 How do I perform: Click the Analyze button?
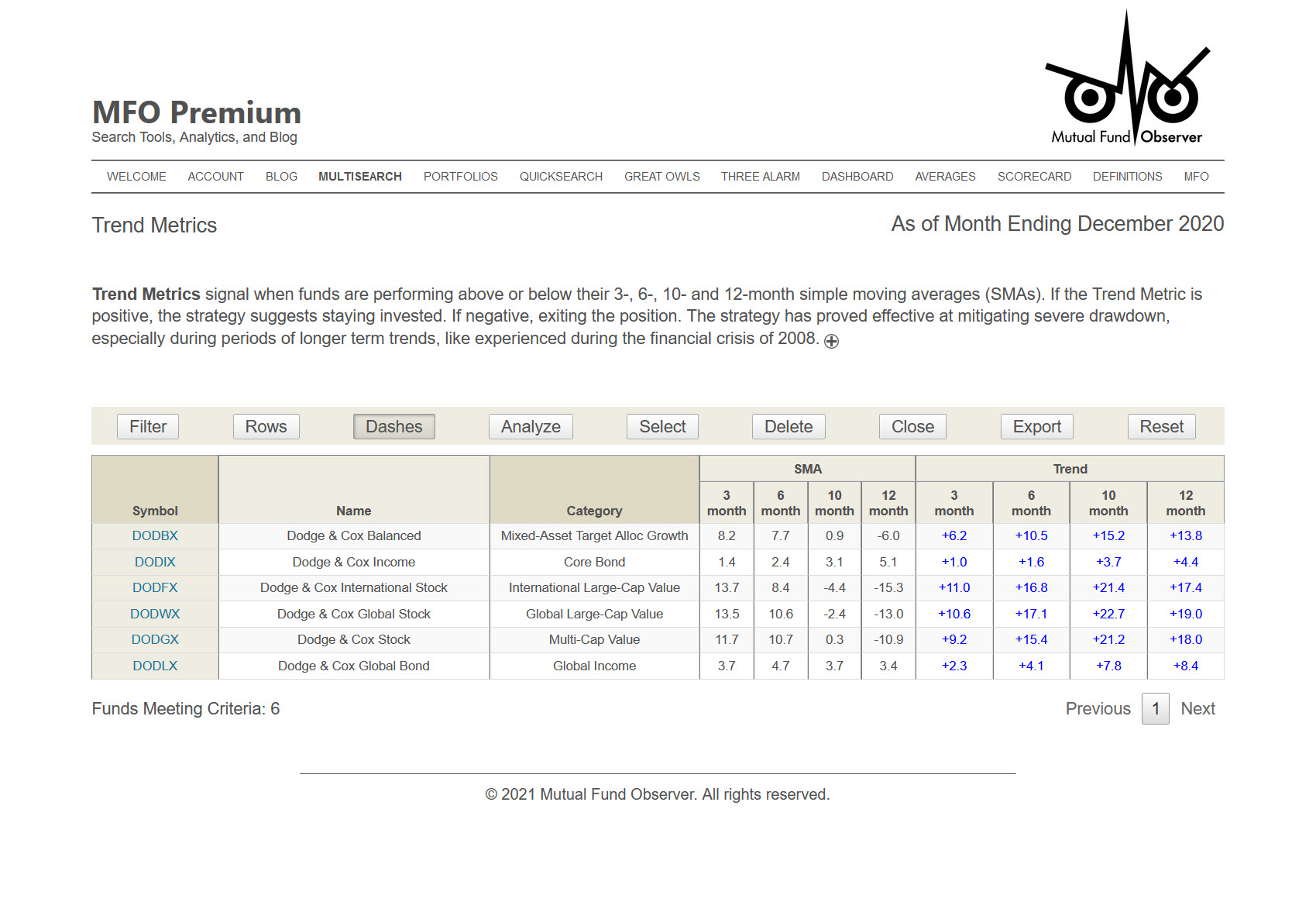coord(531,427)
